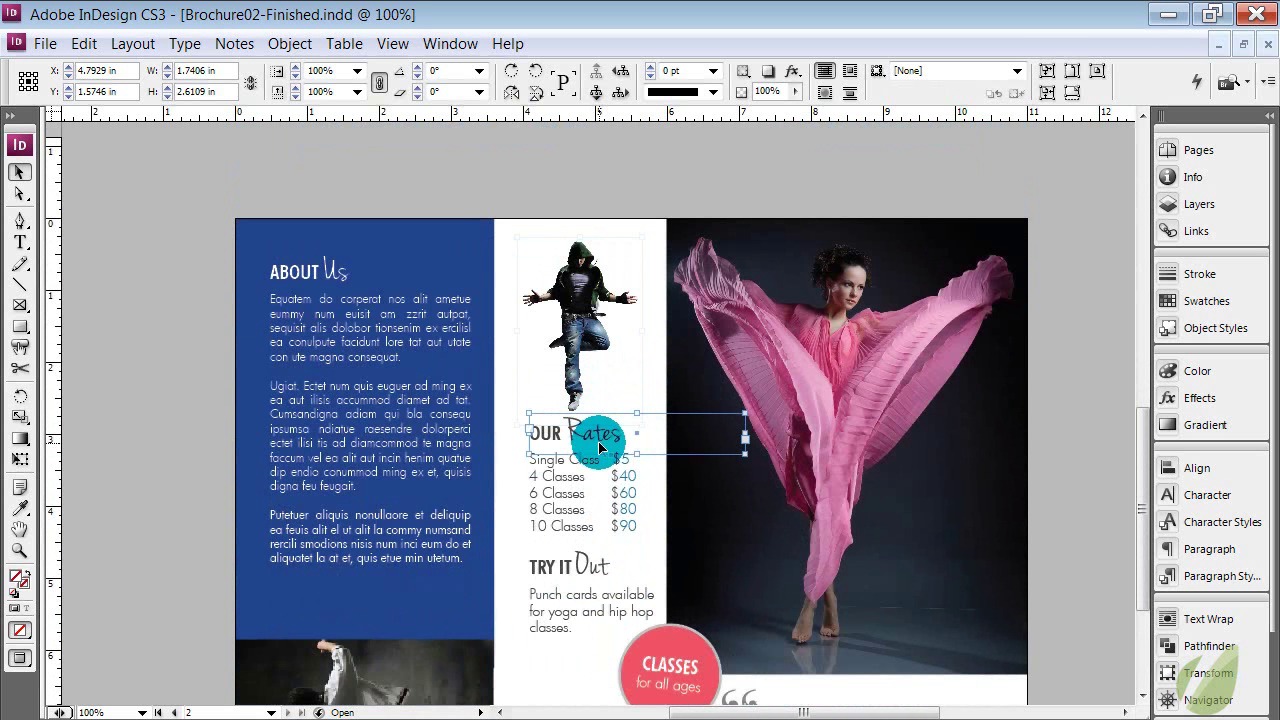Click the Eyedropper tool
The height and width of the screenshot is (720, 1280).
click(20, 508)
